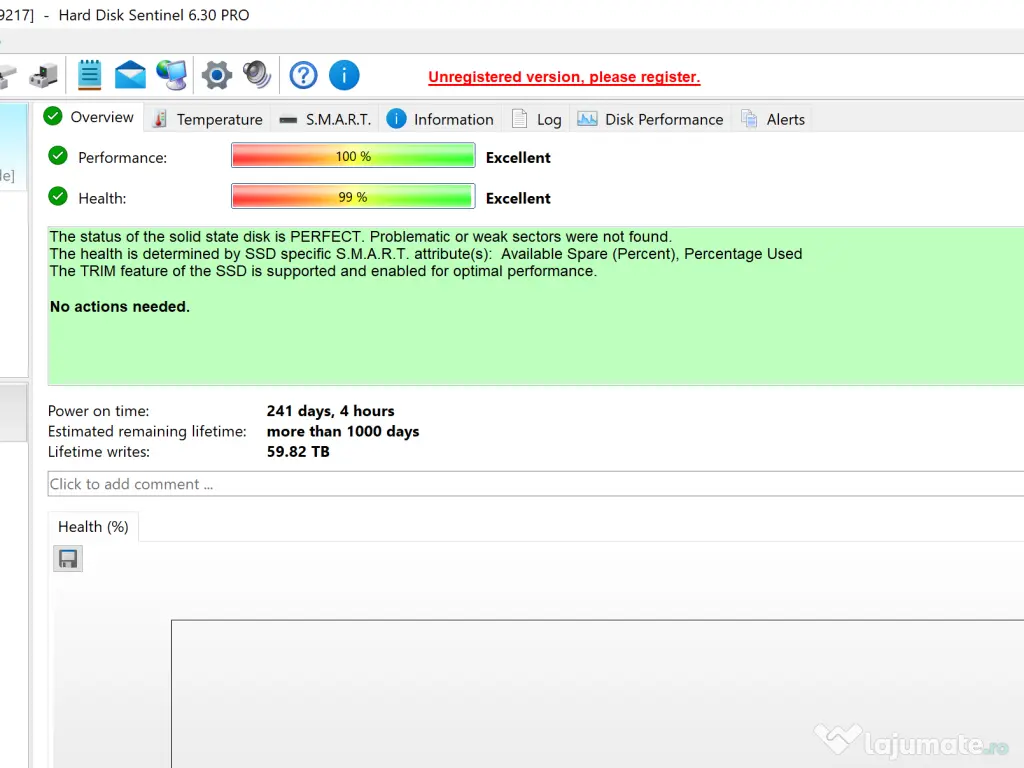Click the speaker sound icon in toolbar
The width and height of the screenshot is (1024, 768).
[257, 75]
